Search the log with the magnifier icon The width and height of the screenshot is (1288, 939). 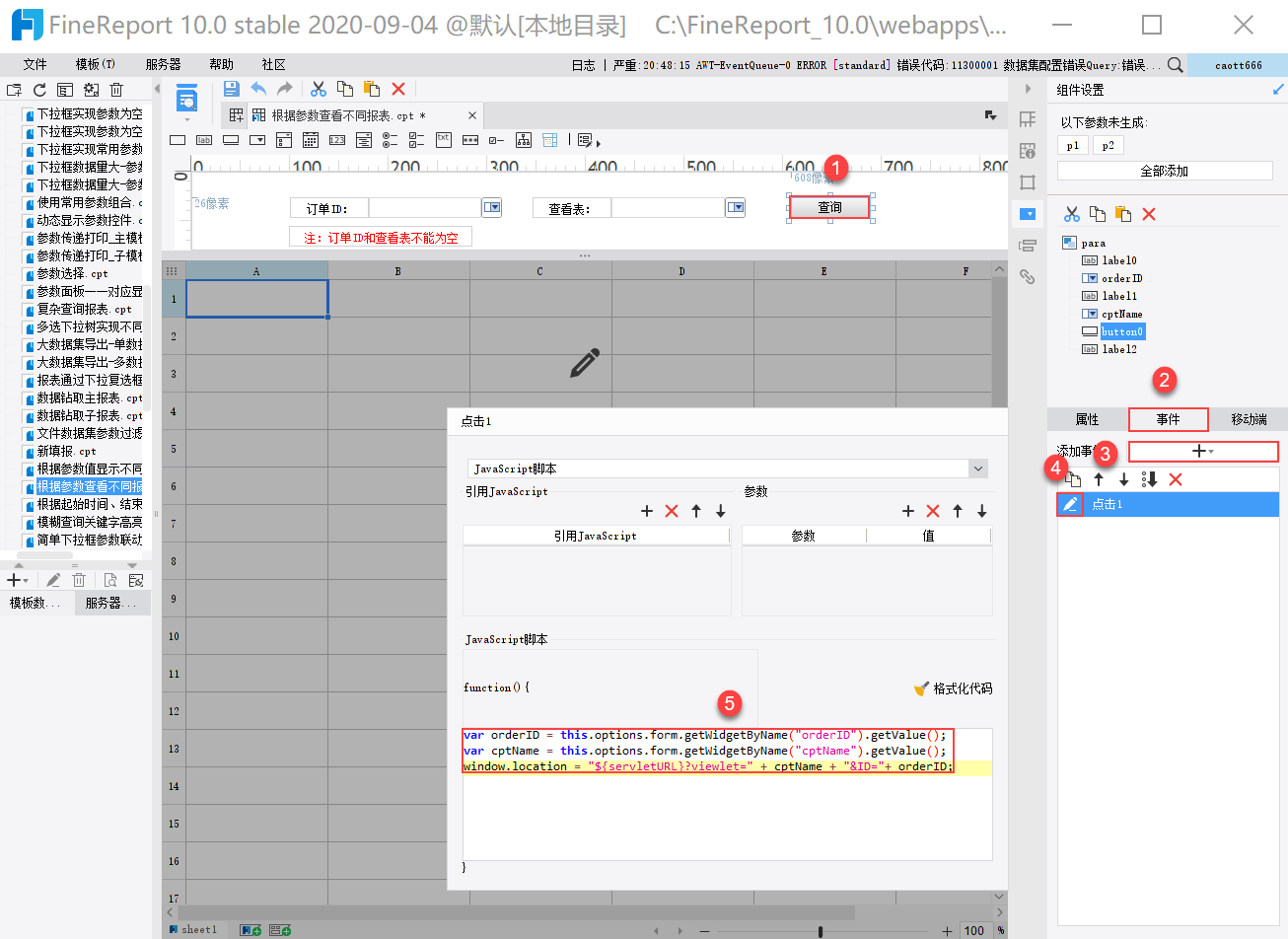1176,65
